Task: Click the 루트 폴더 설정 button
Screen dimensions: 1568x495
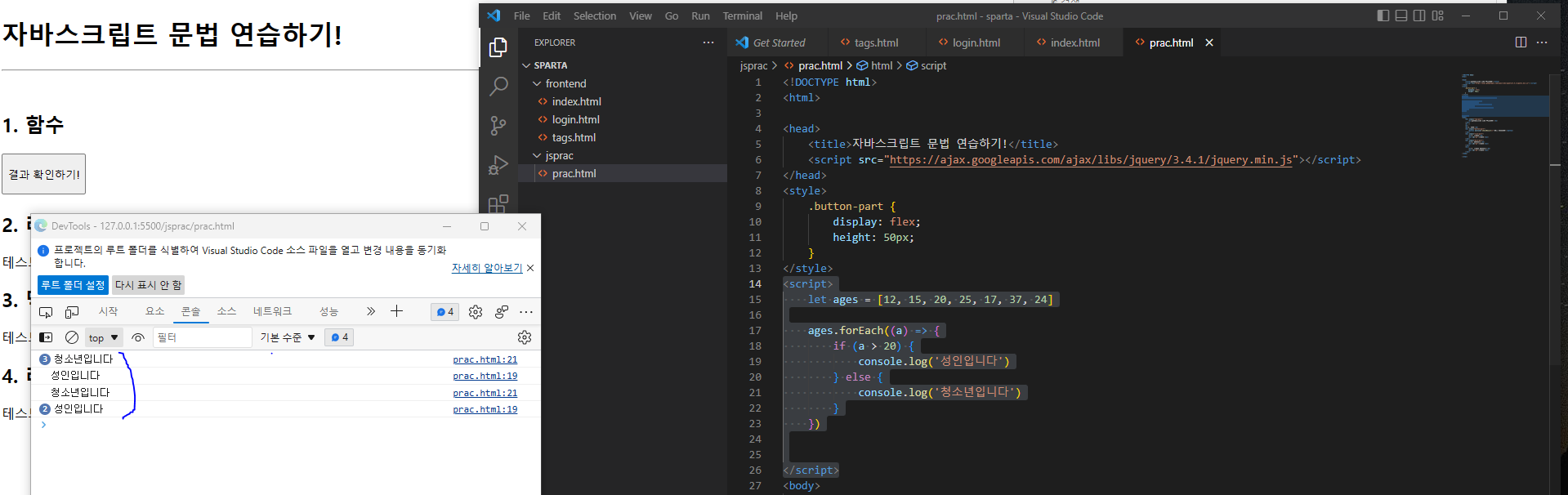Action: 73,285
